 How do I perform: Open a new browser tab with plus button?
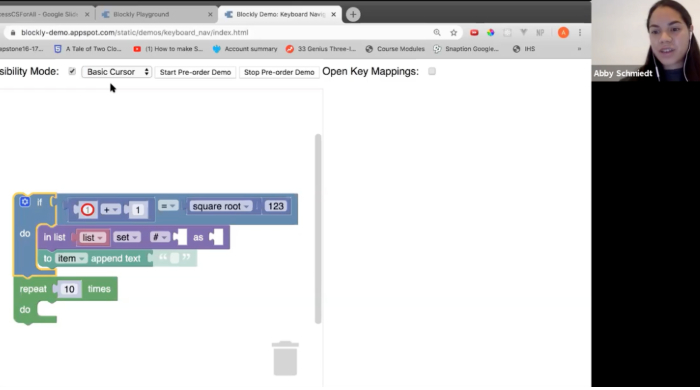click(x=353, y=14)
